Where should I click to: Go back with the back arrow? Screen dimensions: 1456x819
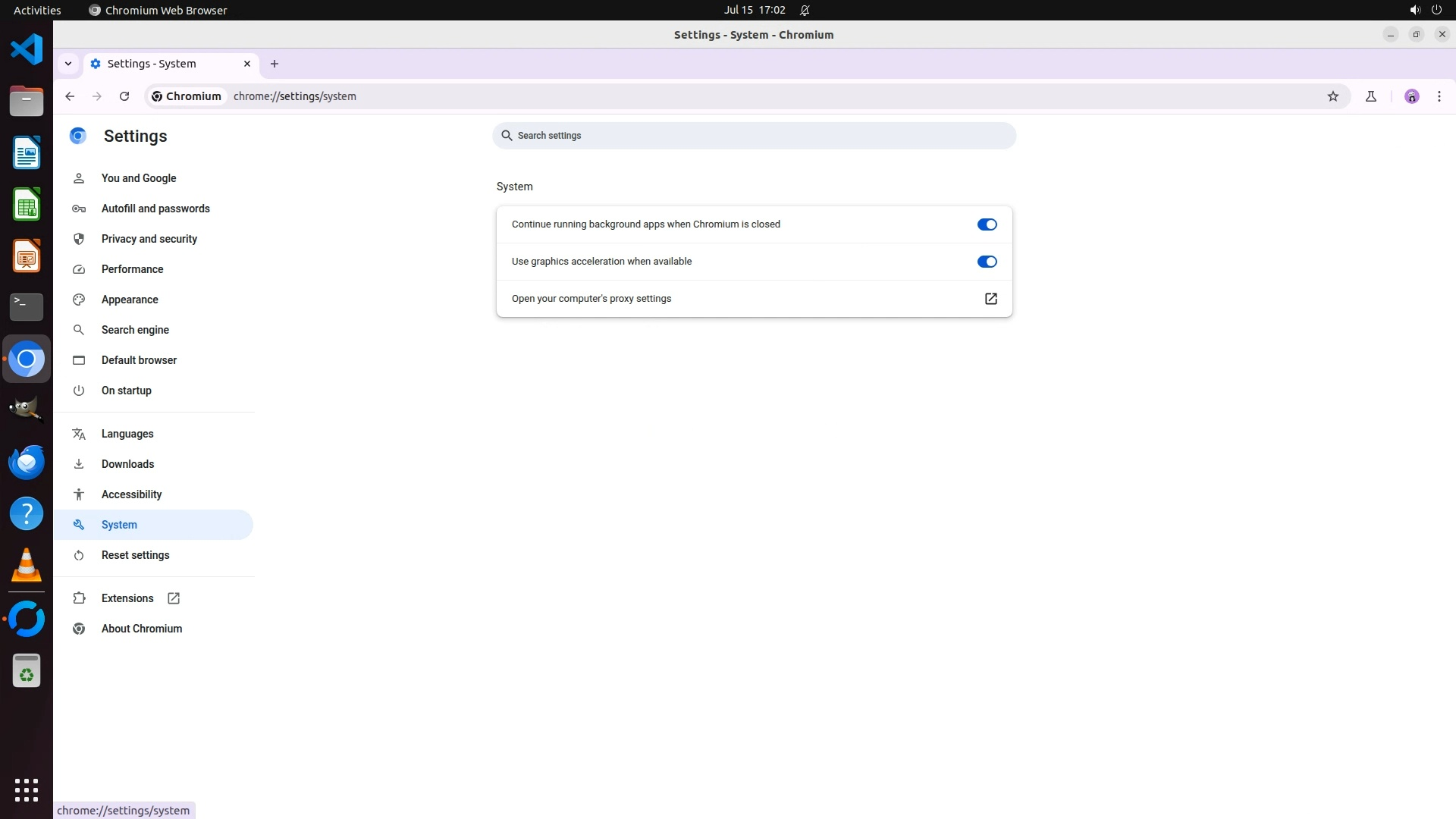70,96
